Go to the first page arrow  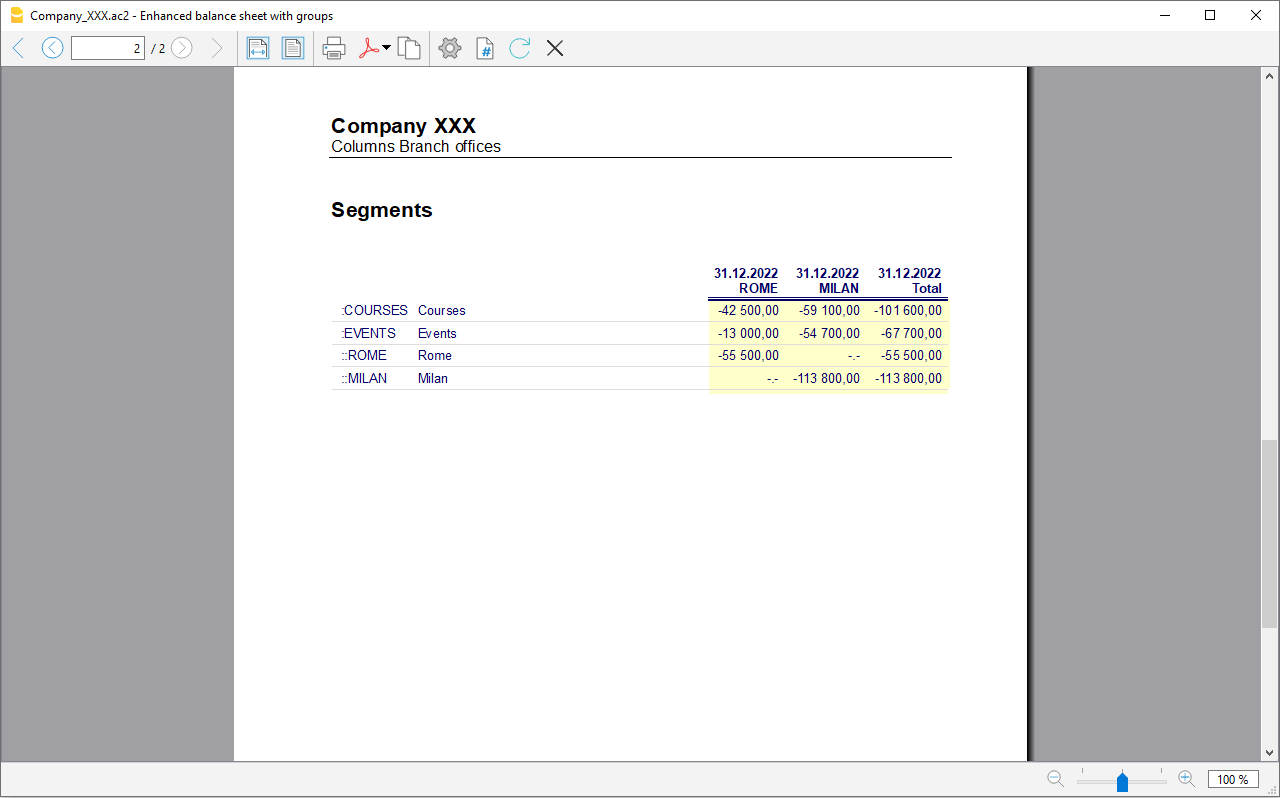(x=18, y=48)
